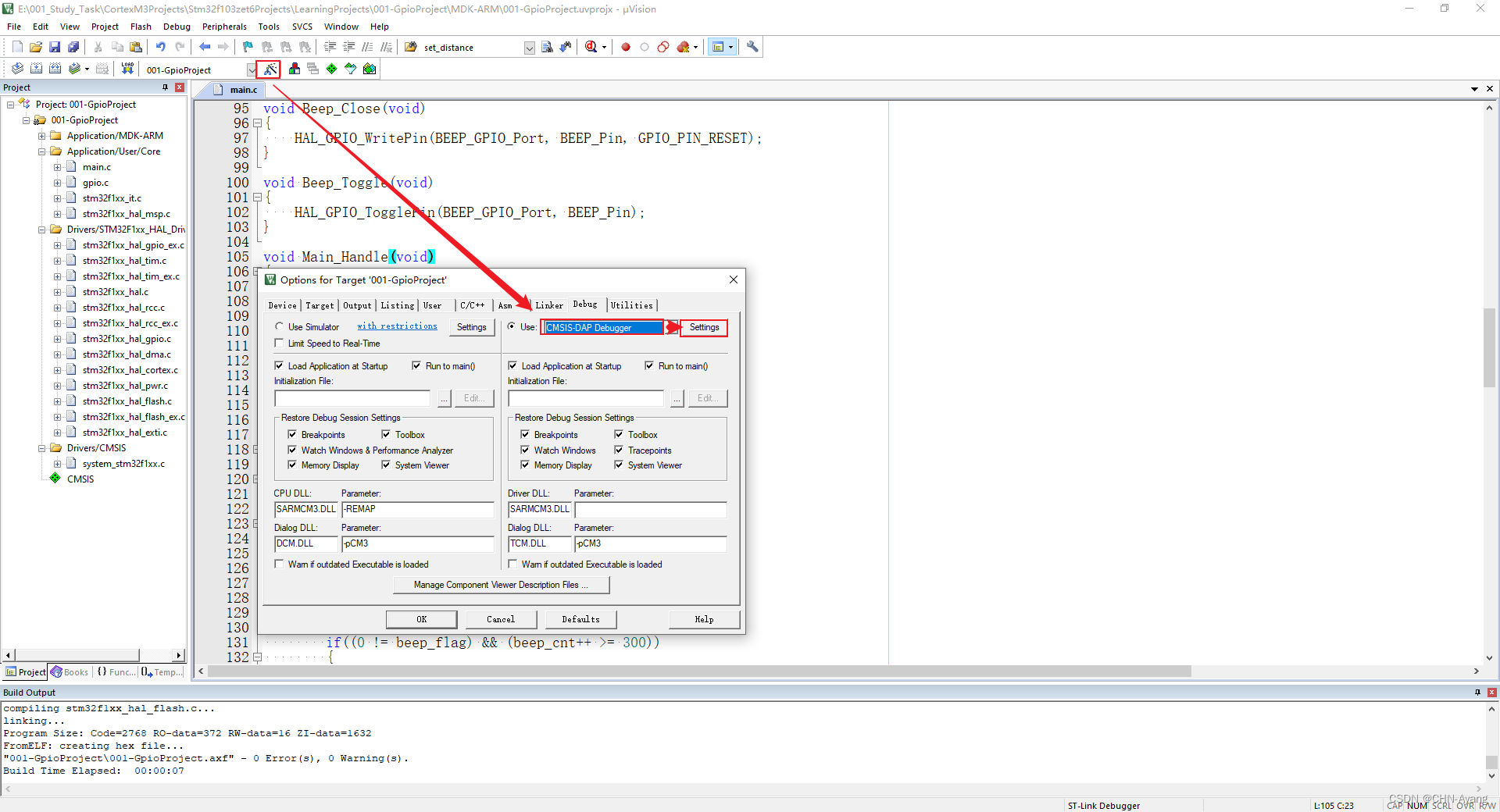Collapse the Drivers/STM32F1xx_HAL_Driver folder
Image resolution: width=1500 pixels, height=812 pixels.
42,230
